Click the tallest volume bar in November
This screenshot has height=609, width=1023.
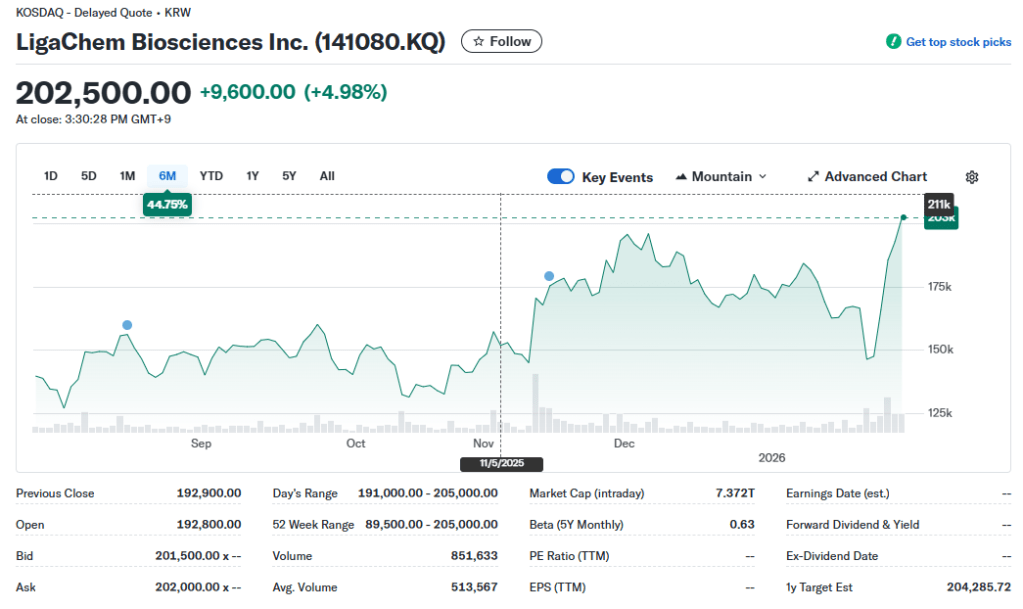pos(536,403)
